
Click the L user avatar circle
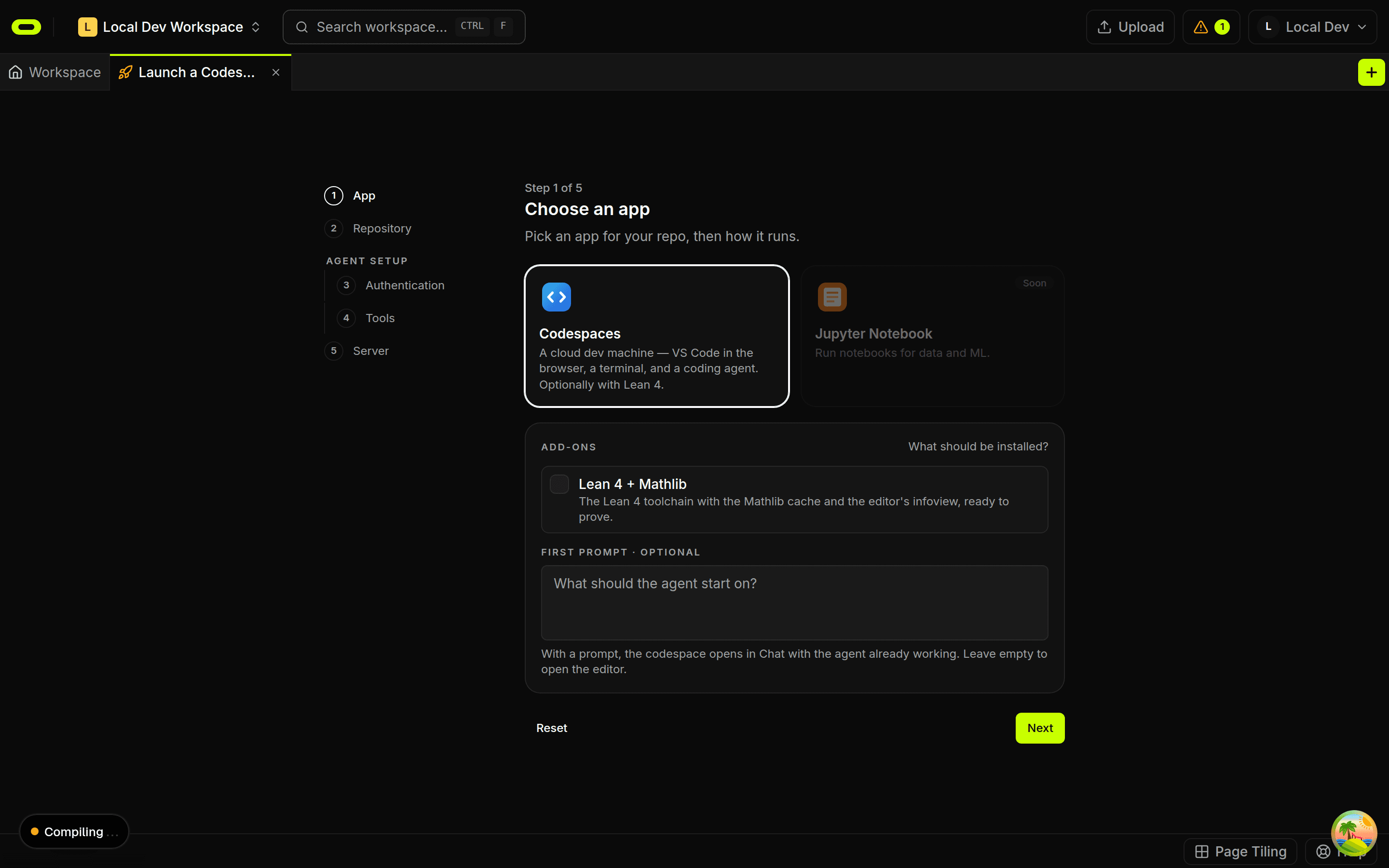click(1268, 27)
